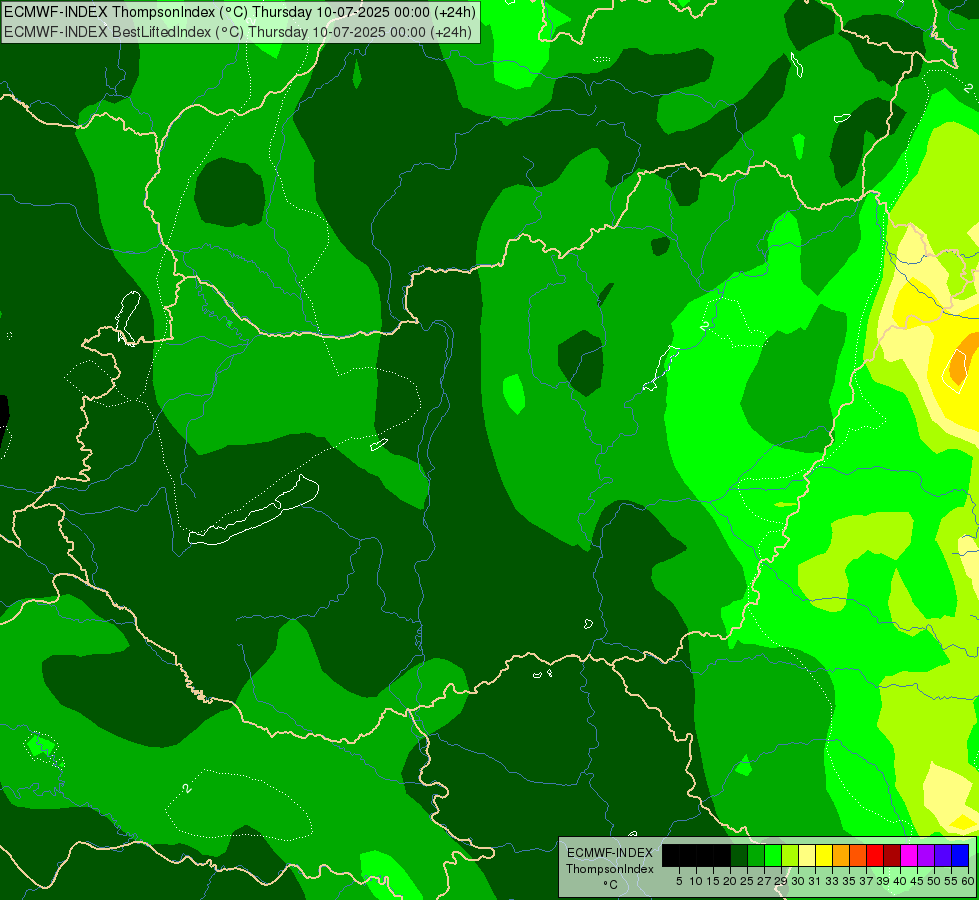979x900 pixels.
Task: Click the legend's 'ECMWF-INDEX' label
Action: tap(610, 853)
